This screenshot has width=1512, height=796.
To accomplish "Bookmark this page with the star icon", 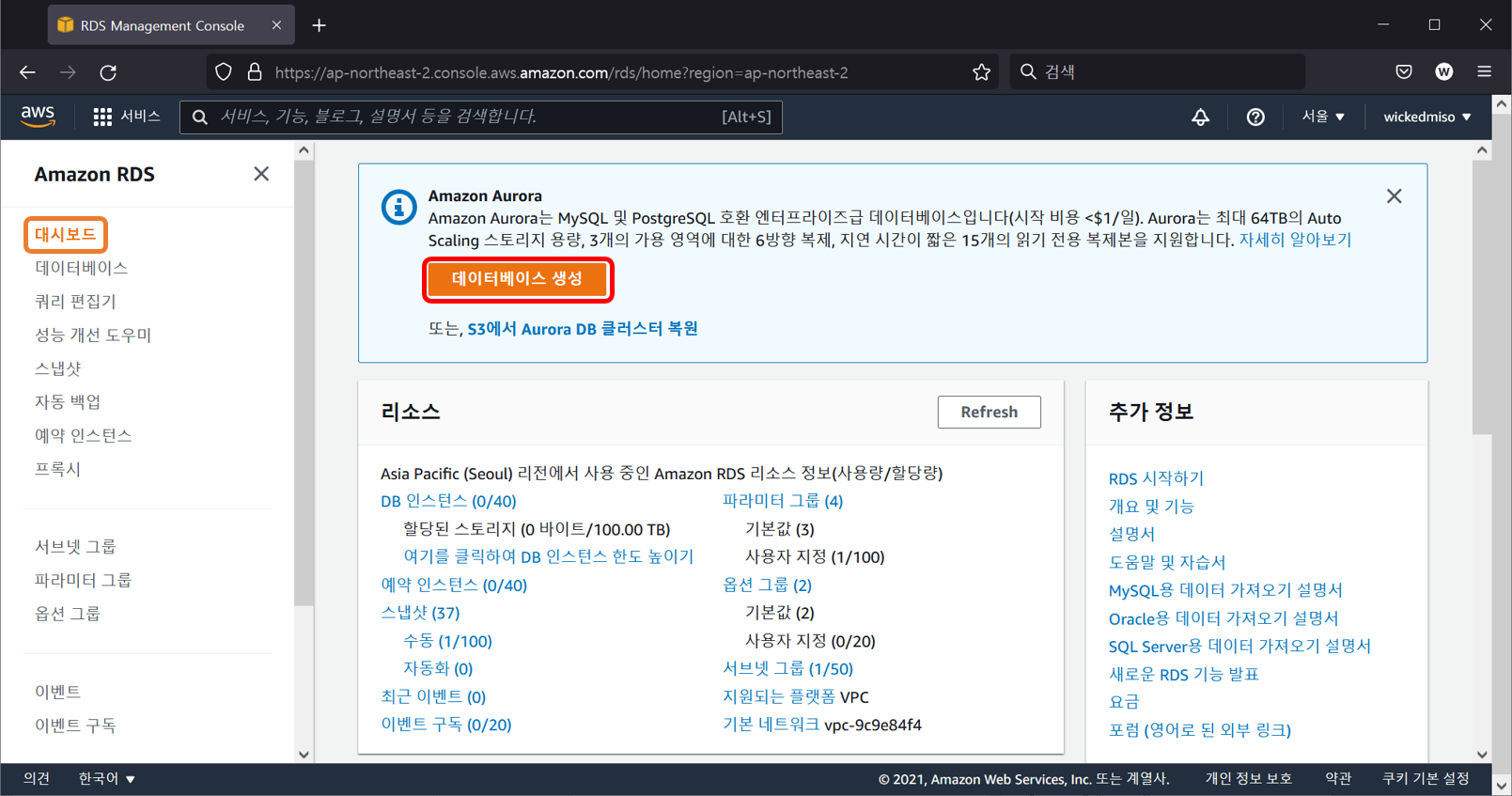I will pyautogui.click(x=981, y=72).
